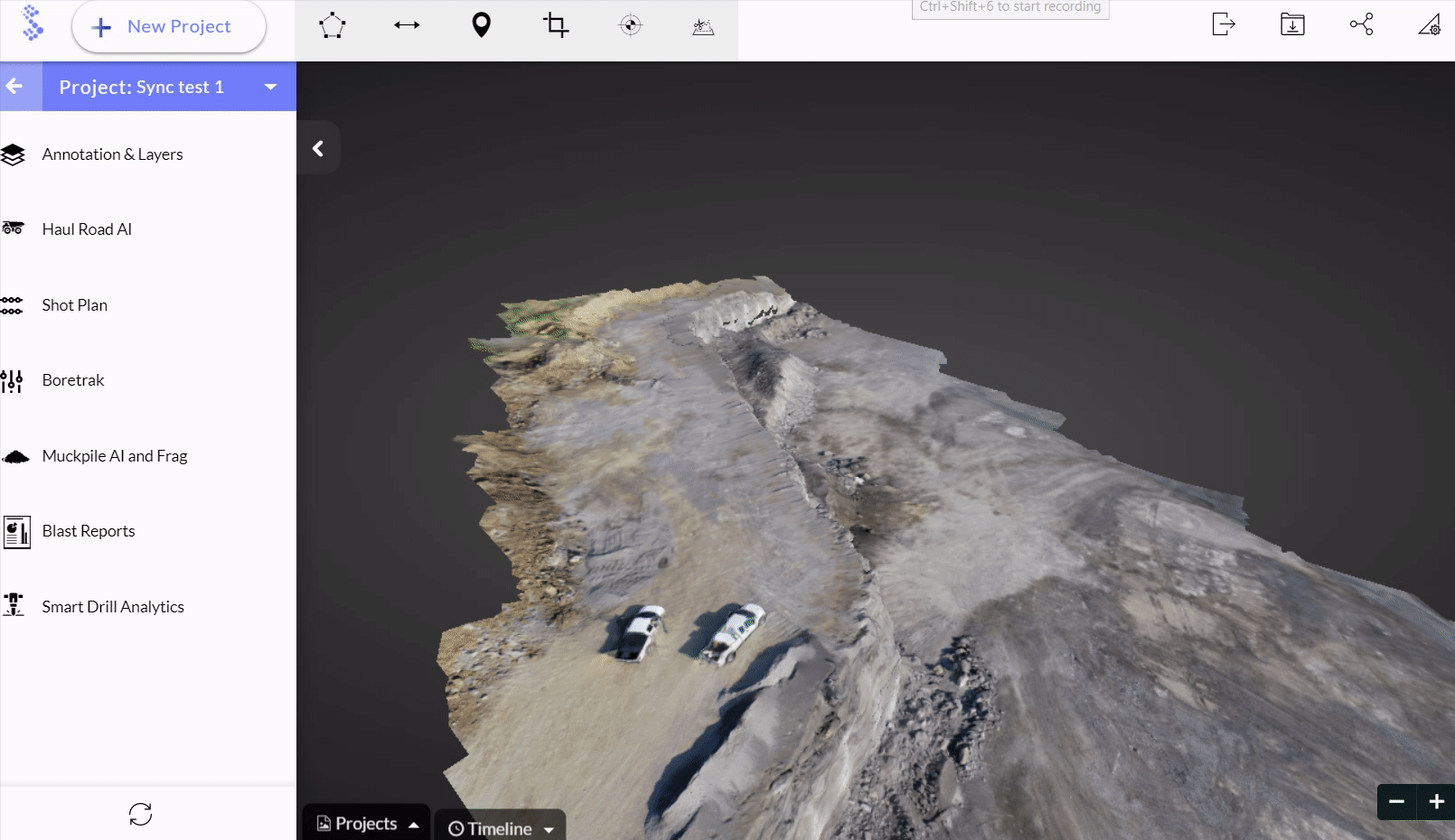Go back using the left arrow

pyautogui.click(x=14, y=87)
